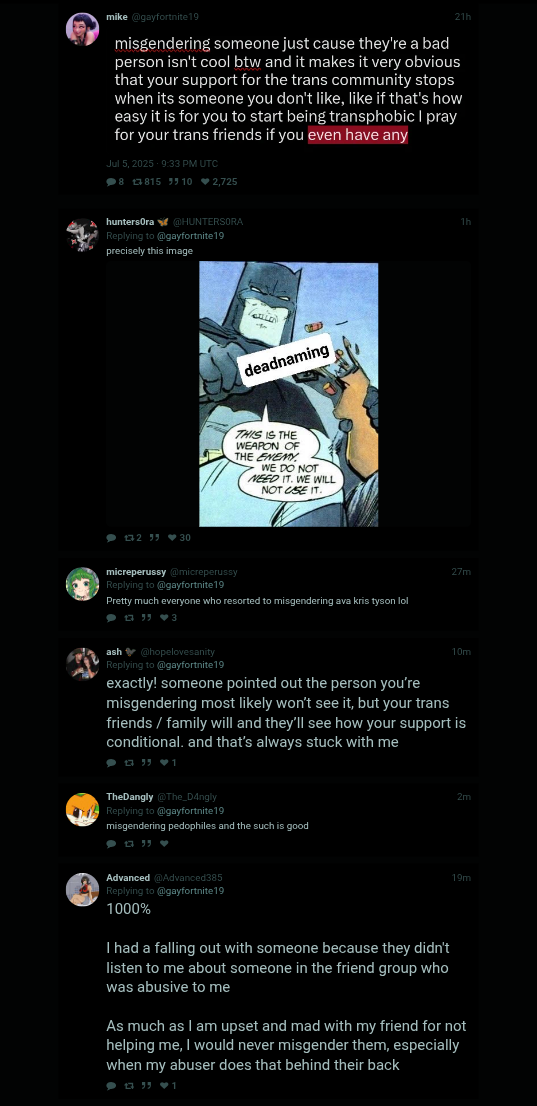The image size is (537, 1106).
Task: Click the retweet icon showing 815
Action: click(137, 181)
